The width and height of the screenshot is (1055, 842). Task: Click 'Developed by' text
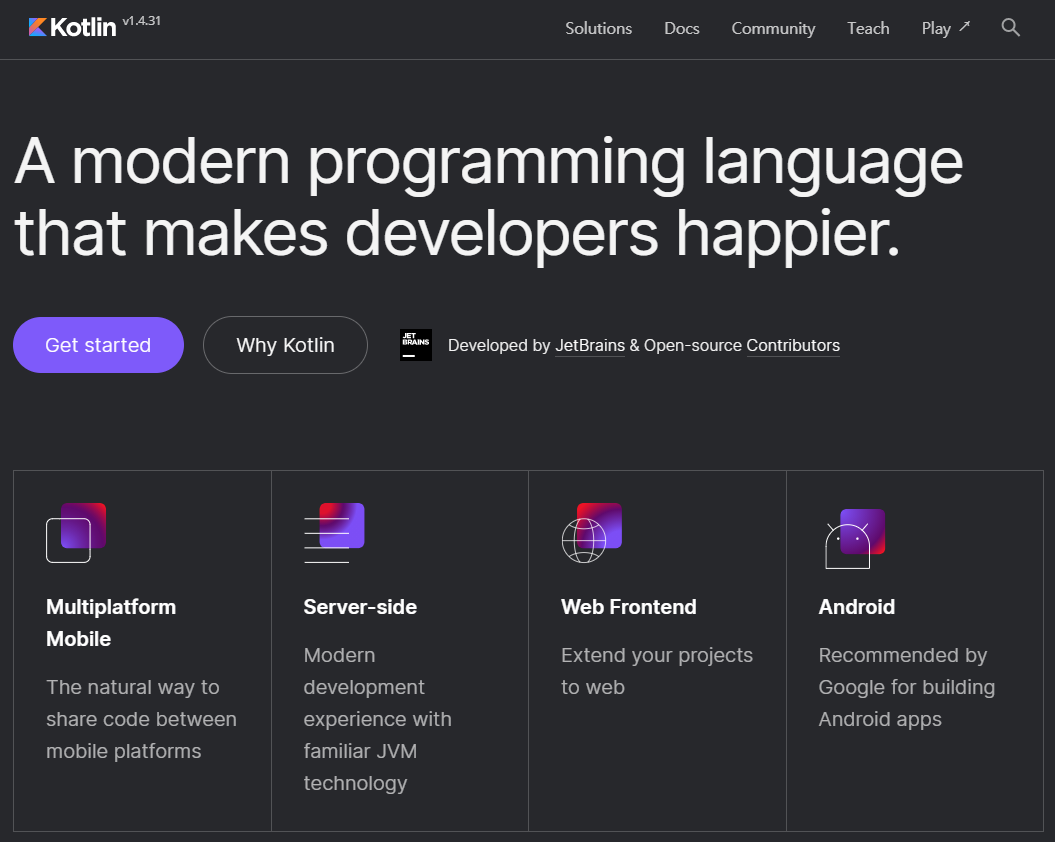click(499, 345)
